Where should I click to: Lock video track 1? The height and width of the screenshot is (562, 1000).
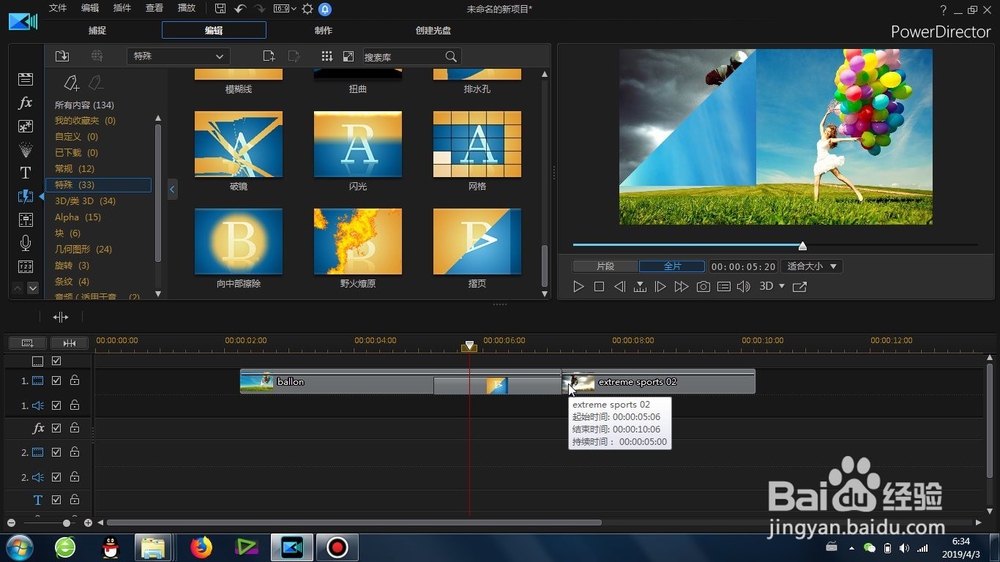pyautogui.click(x=75, y=380)
